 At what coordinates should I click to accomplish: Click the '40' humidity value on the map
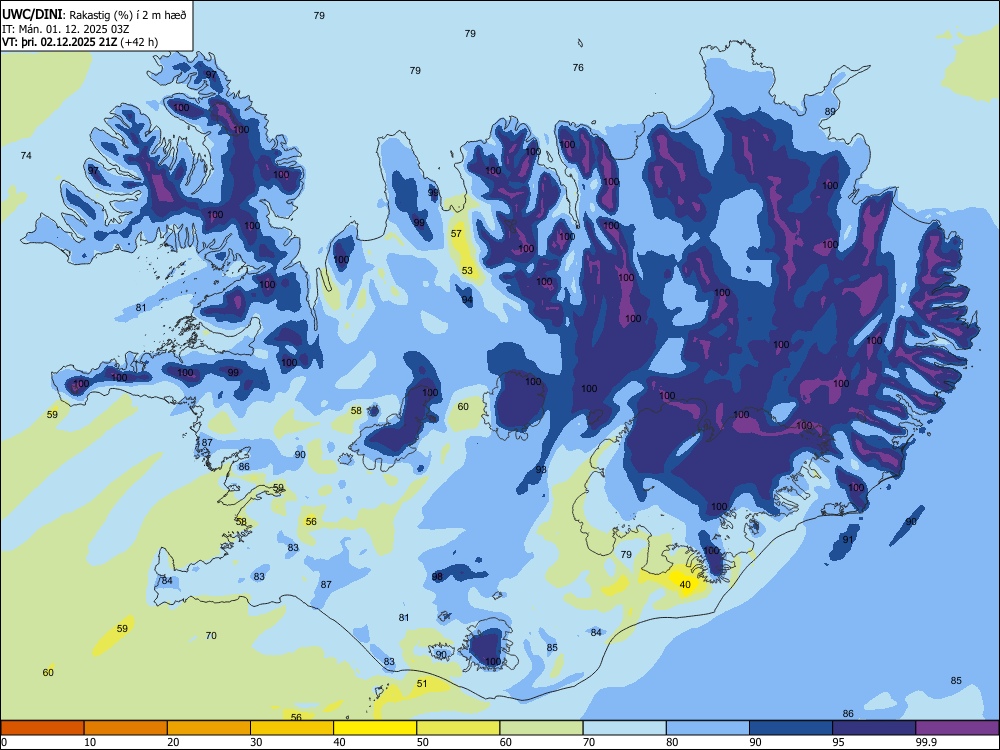click(685, 584)
